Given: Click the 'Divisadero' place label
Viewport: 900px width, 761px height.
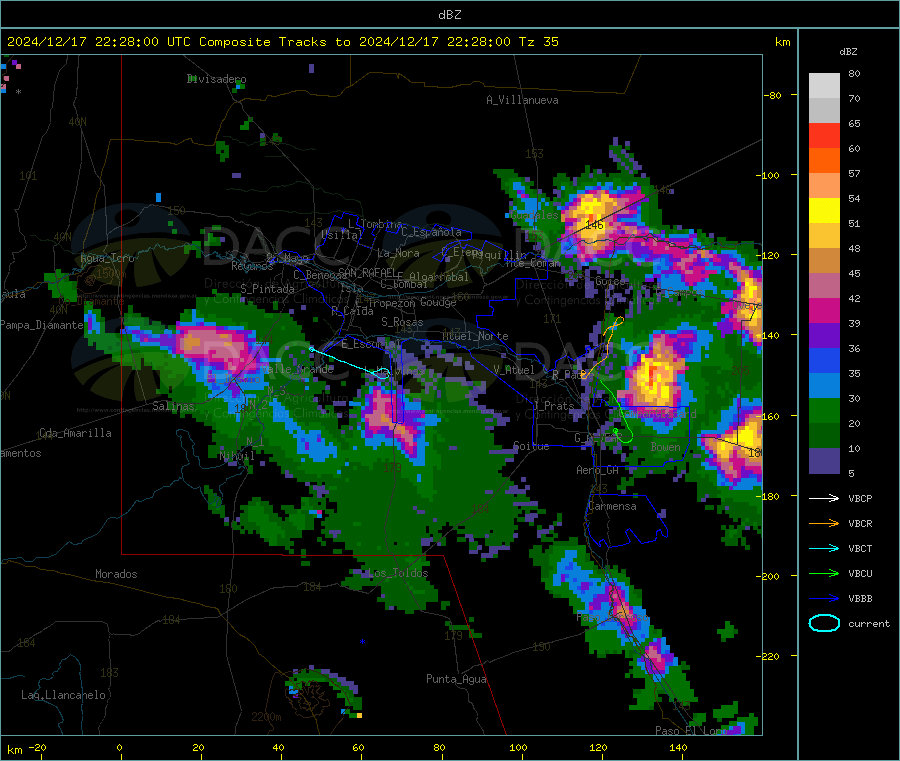Looking at the screenshot, I should pos(216,79).
